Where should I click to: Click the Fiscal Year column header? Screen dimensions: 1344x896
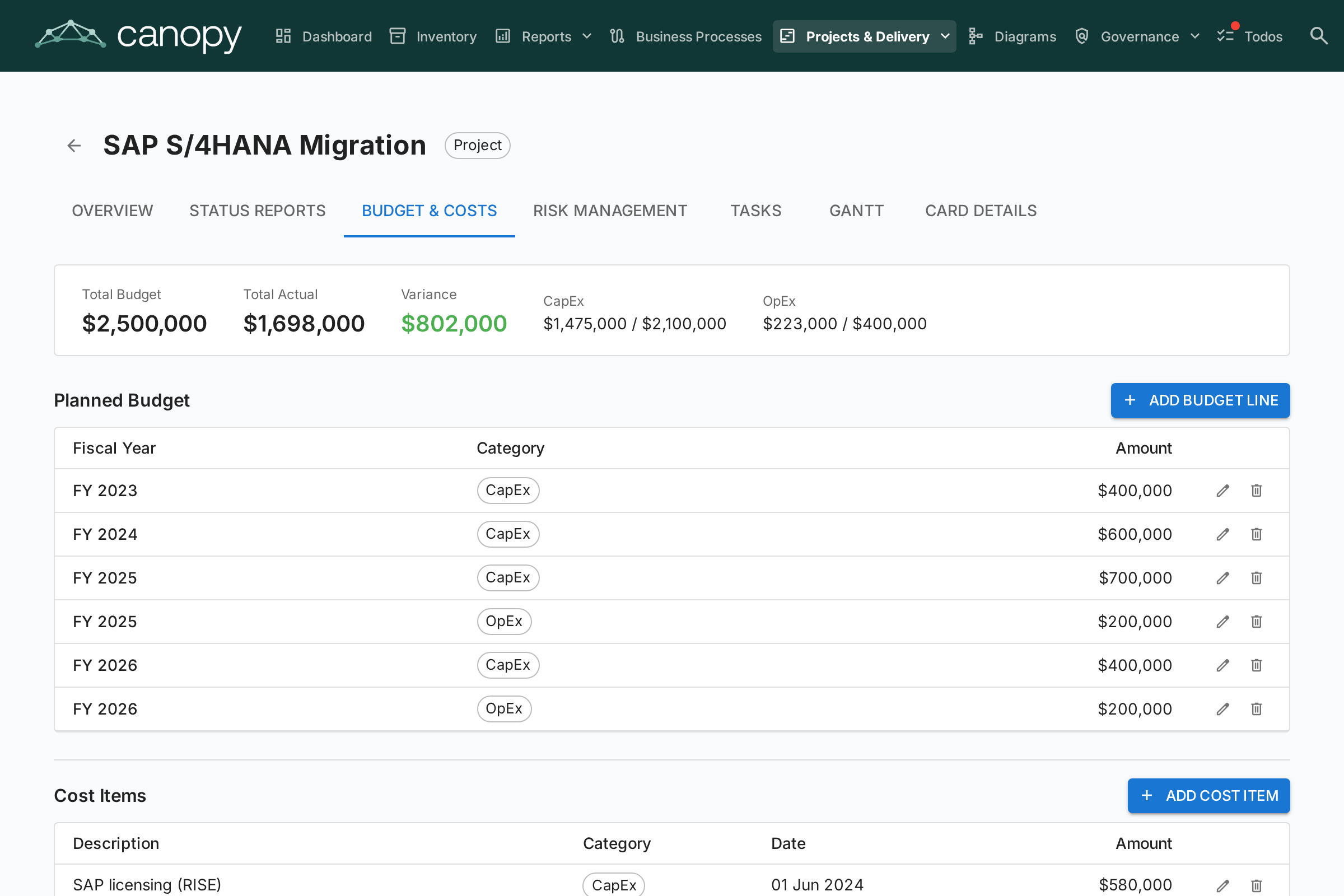click(114, 449)
